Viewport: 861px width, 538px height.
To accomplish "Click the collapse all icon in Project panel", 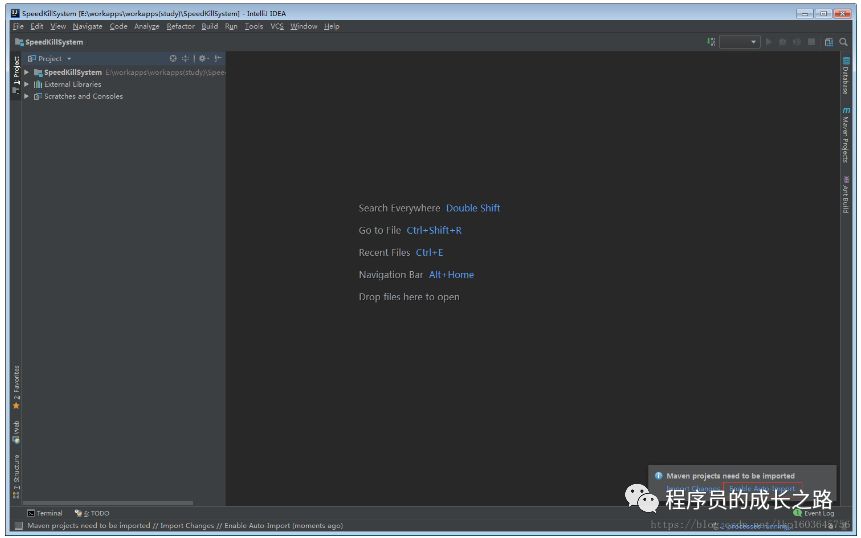I will click(x=186, y=58).
